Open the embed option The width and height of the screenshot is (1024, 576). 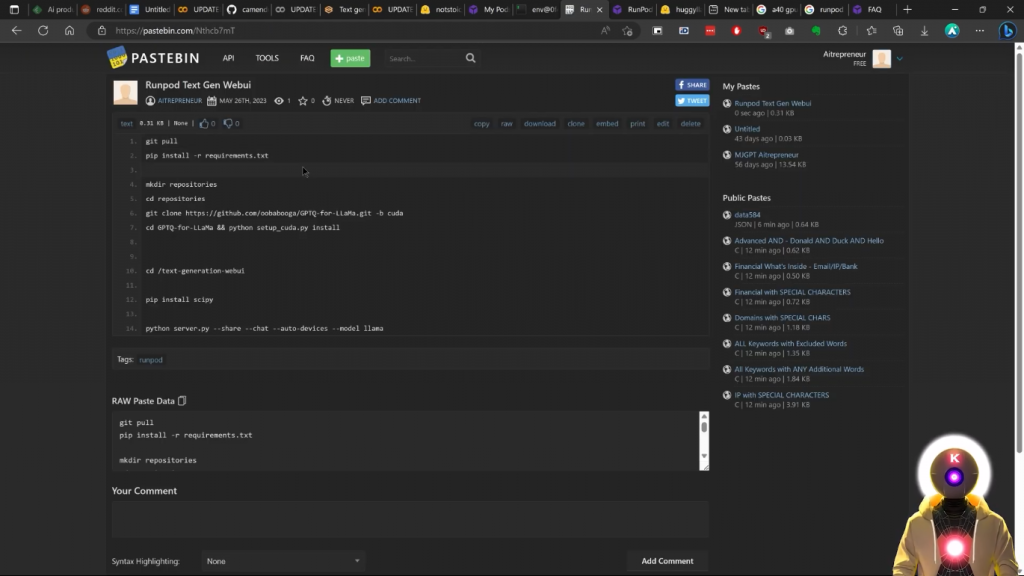click(x=607, y=123)
